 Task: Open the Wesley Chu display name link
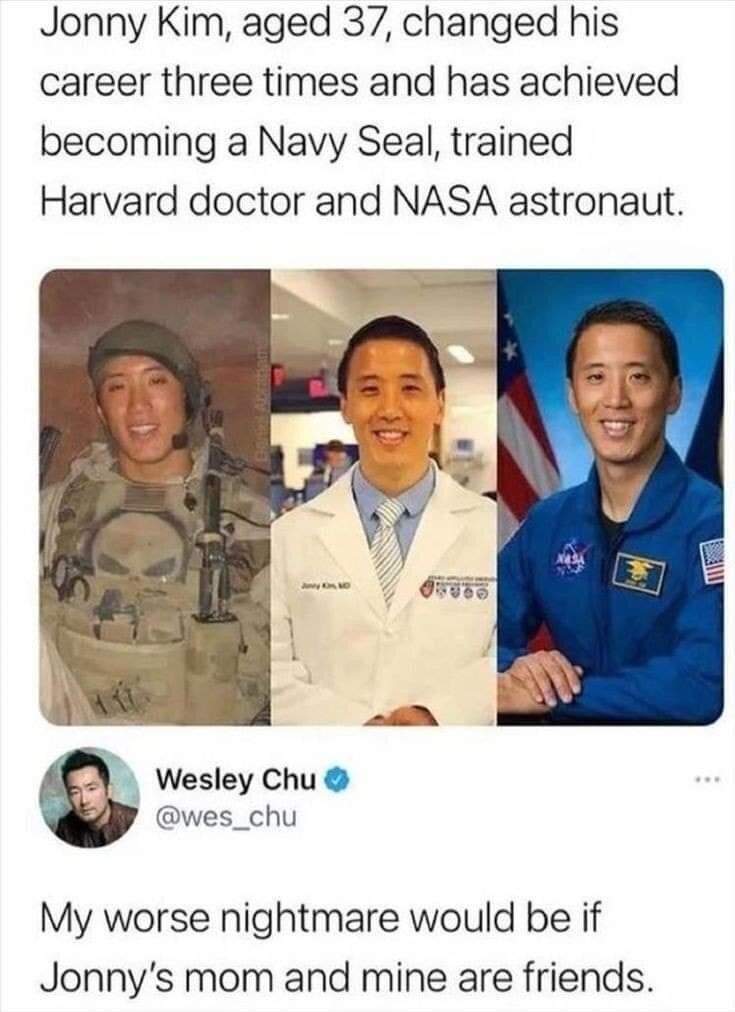(236, 780)
